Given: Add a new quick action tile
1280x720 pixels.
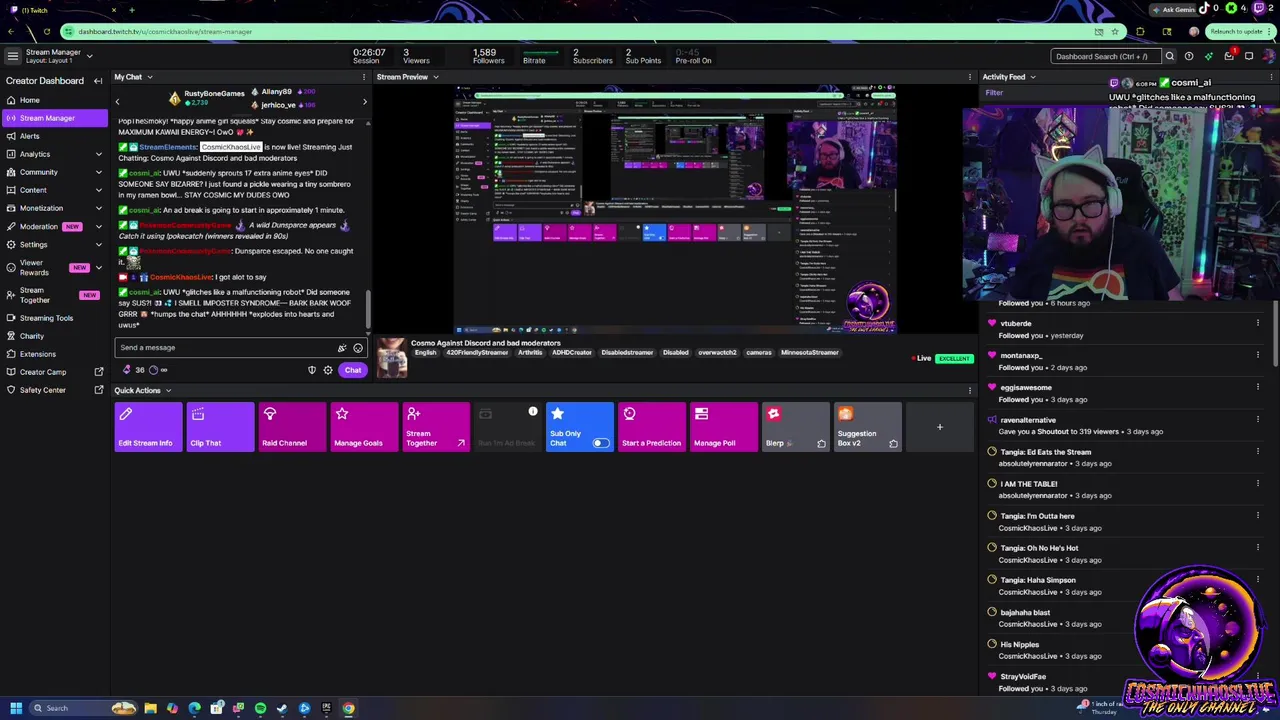Looking at the screenshot, I should click(940, 427).
